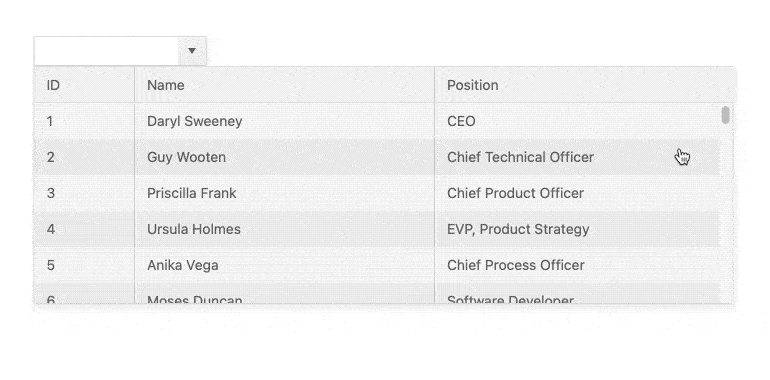Click the CEO position cell
The width and height of the screenshot is (770, 380).
click(578, 121)
